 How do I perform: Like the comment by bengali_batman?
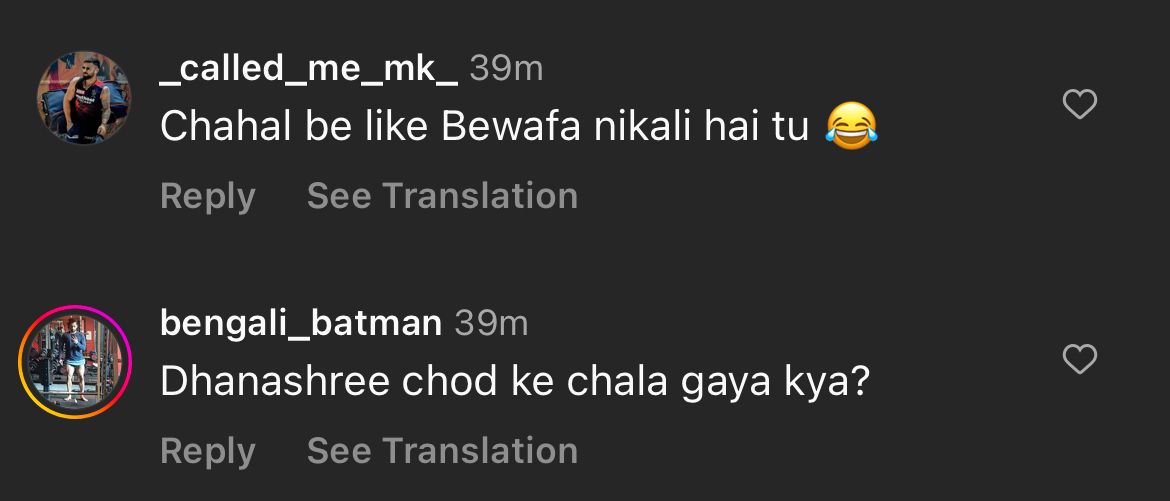click(x=1079, y=359)
